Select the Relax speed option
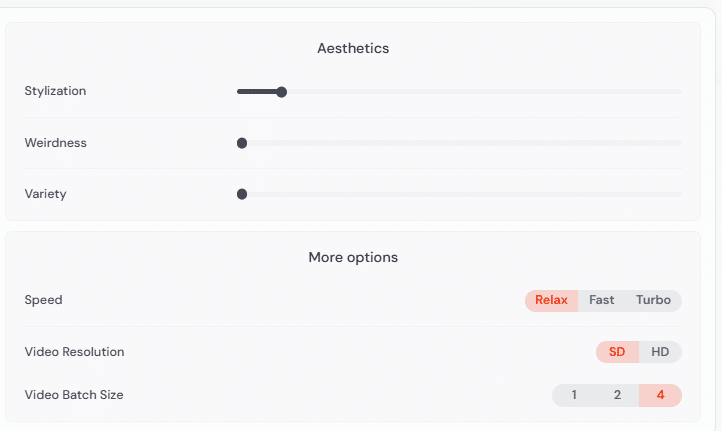722x431 pixels. (x=551, y=300)
